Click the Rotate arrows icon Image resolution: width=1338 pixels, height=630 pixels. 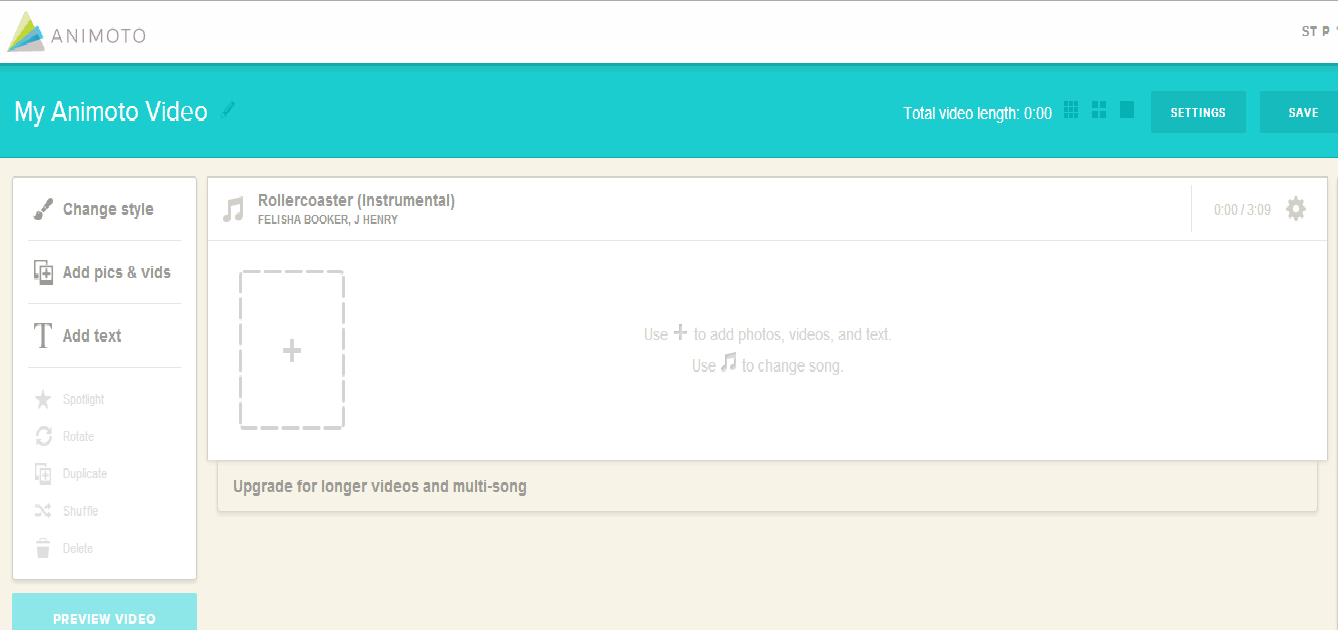click(43, 437)
